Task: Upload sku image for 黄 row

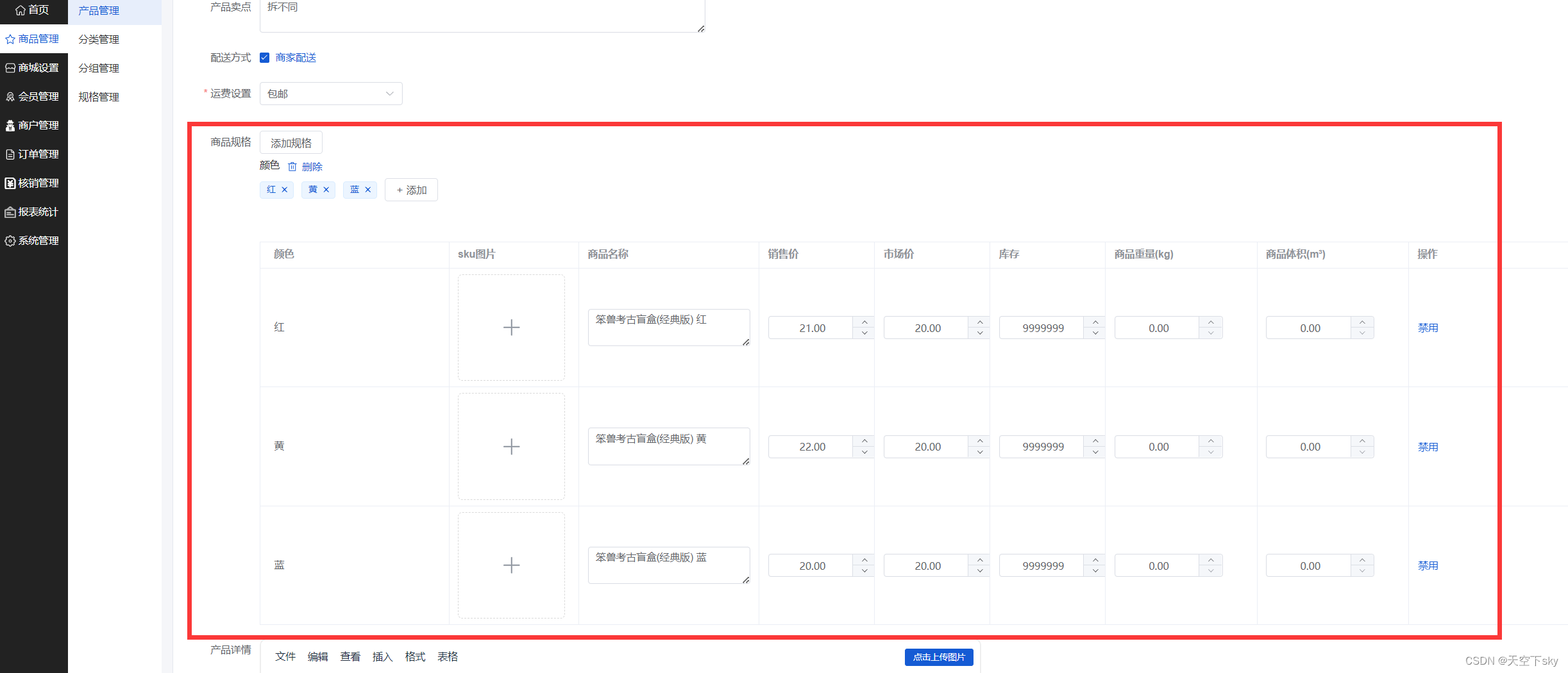Action: 511,447
